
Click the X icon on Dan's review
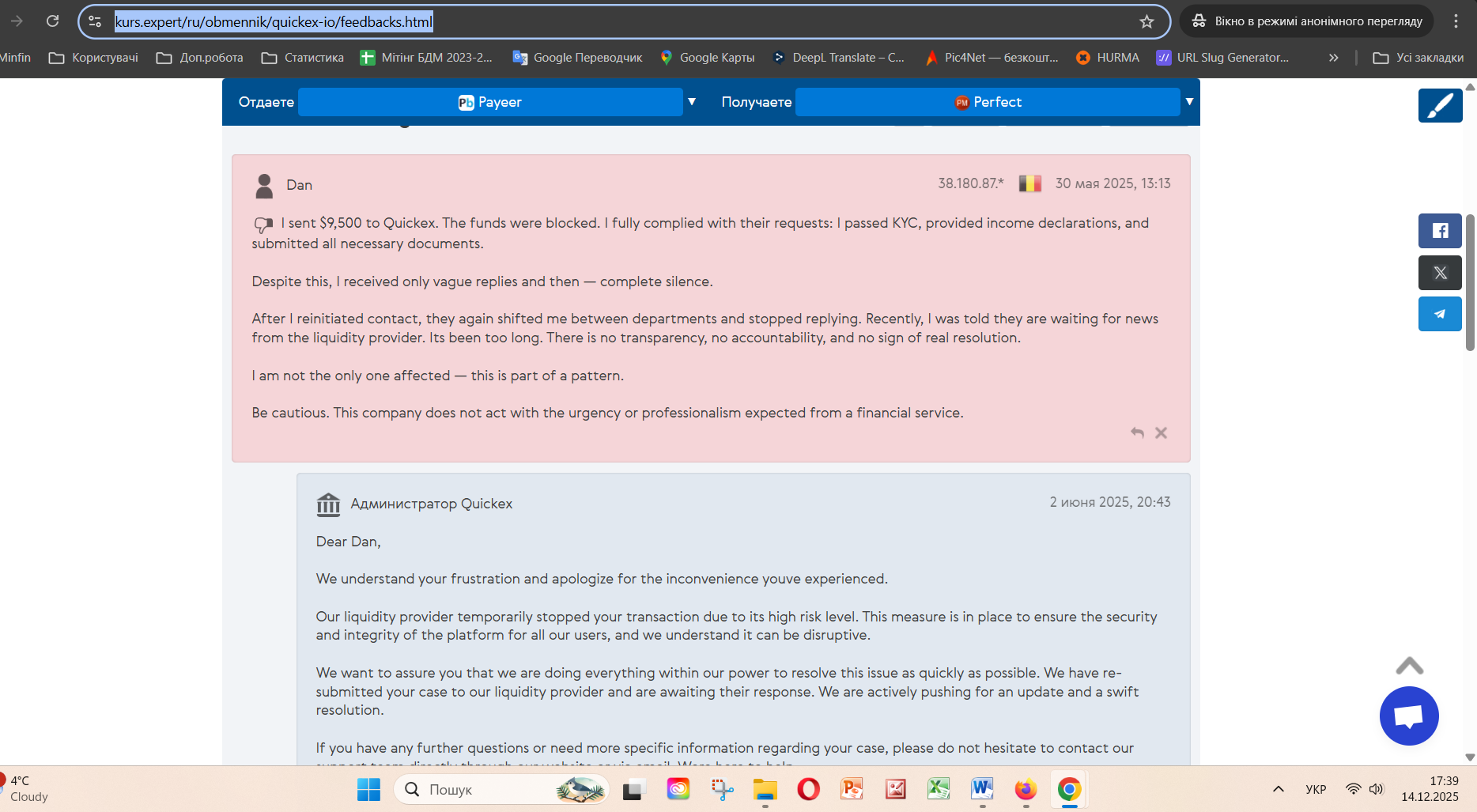point(1161,432)
